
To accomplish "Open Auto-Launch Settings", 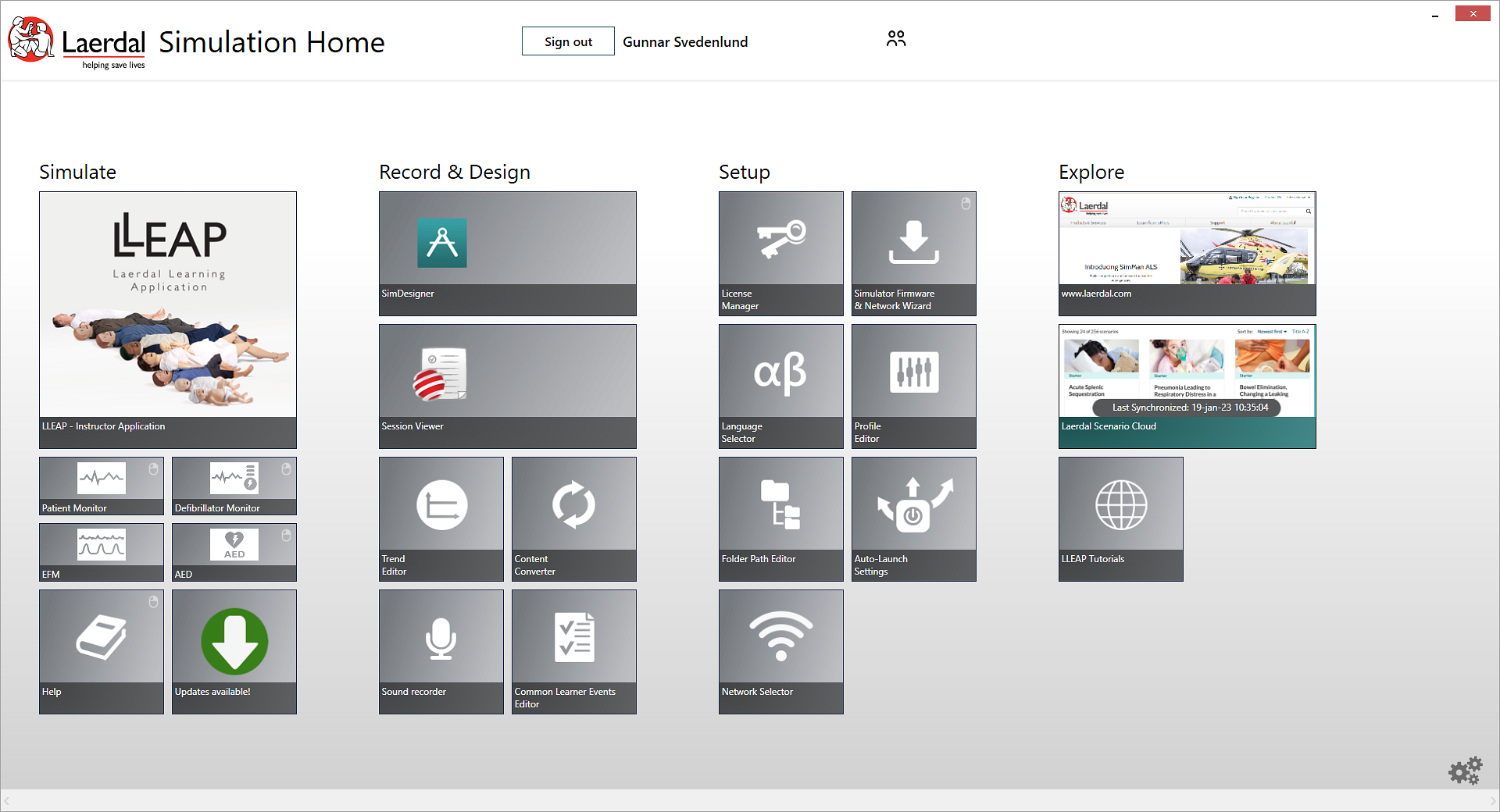I will 913,518.
